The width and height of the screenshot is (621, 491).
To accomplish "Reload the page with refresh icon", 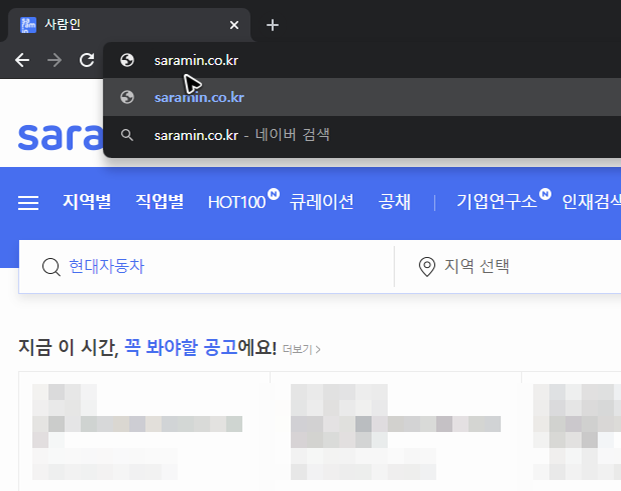I will [x=87, y=60].
